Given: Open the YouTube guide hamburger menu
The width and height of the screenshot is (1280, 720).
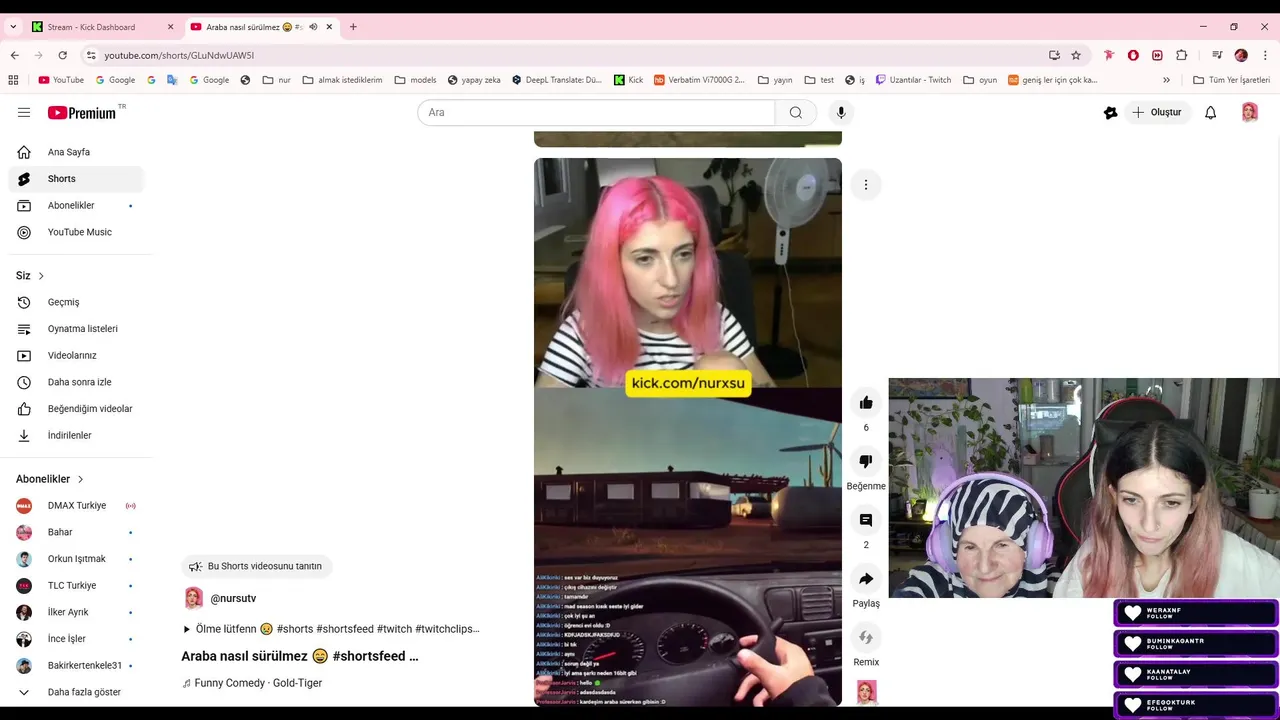Looking at the screenshot, I should pyautogui.click(x=24, y=113).
